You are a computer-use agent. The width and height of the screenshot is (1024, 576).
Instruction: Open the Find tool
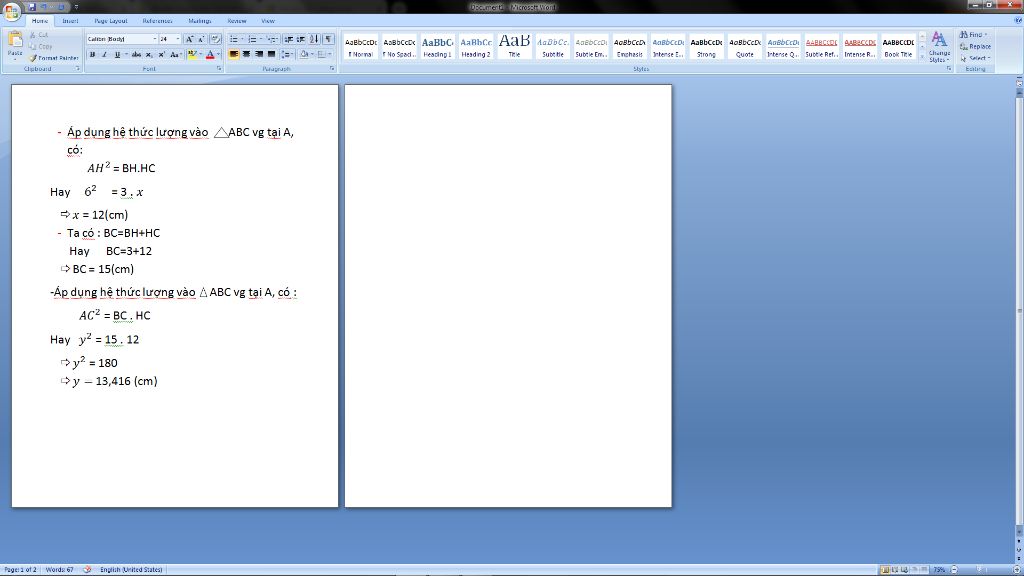974,35
